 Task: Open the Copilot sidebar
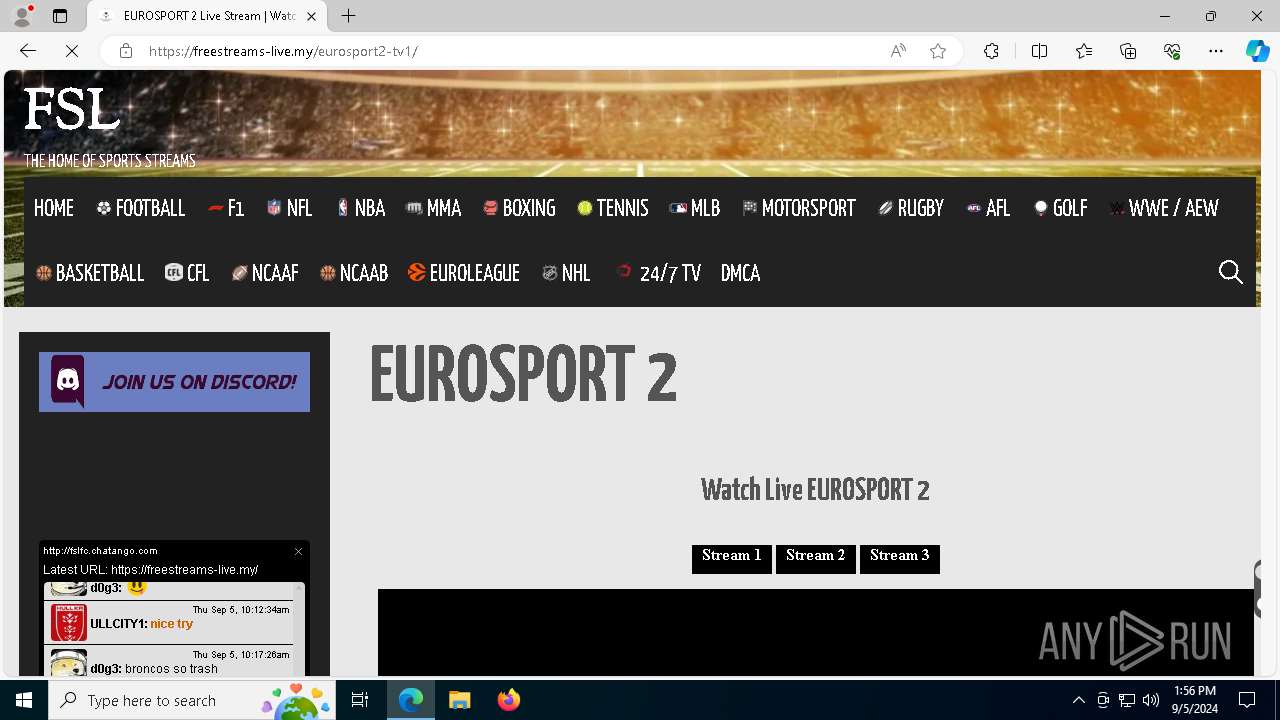[x=1257, y=51]
